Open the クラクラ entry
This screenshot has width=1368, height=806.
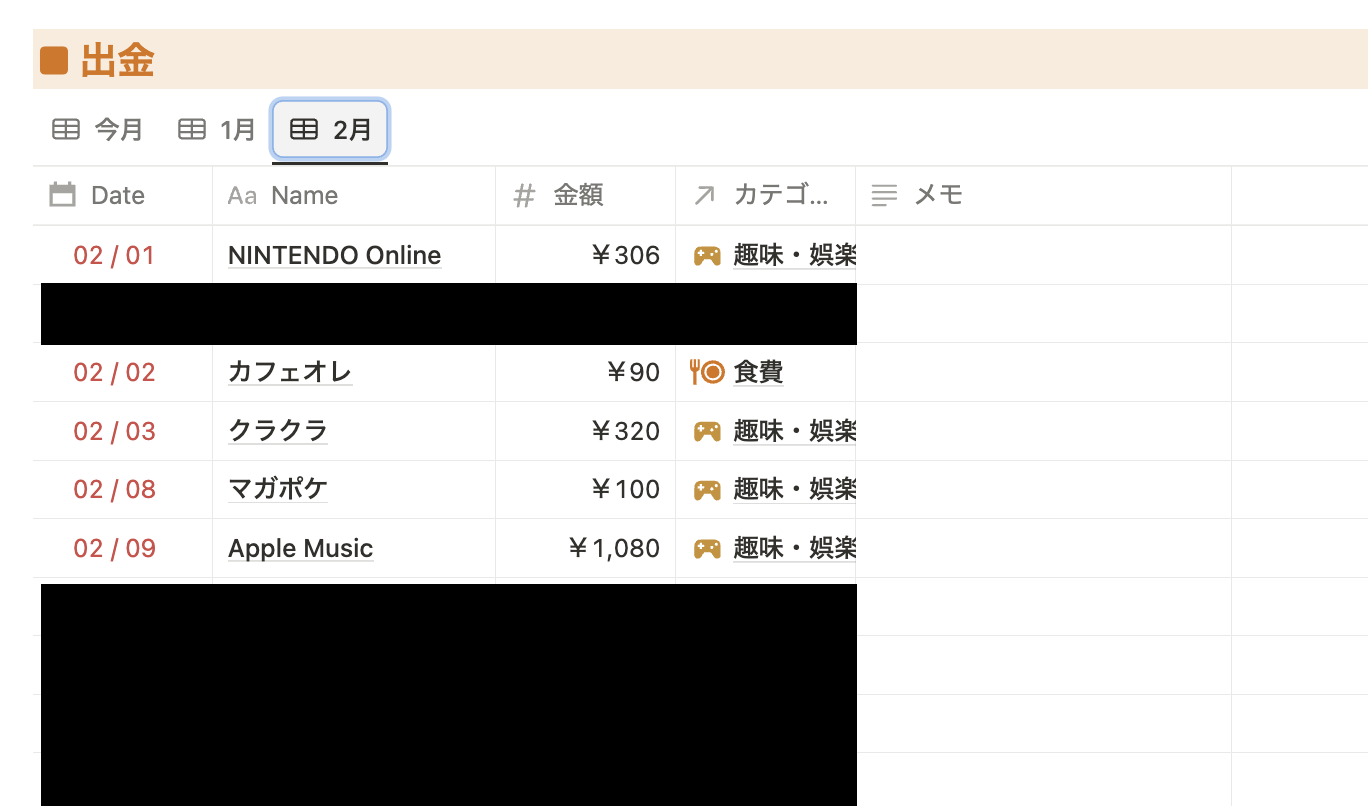(x=278, y=431)
